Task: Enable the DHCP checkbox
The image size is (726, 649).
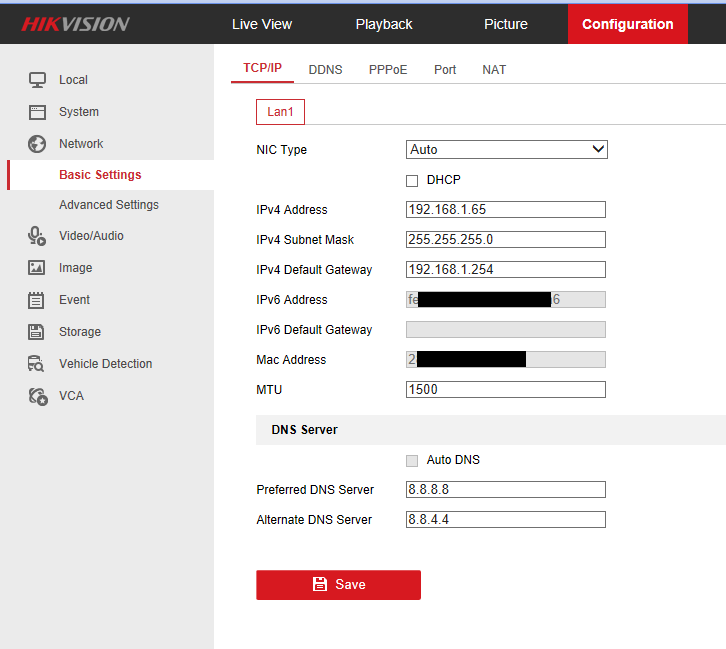Action: (412, 181)
